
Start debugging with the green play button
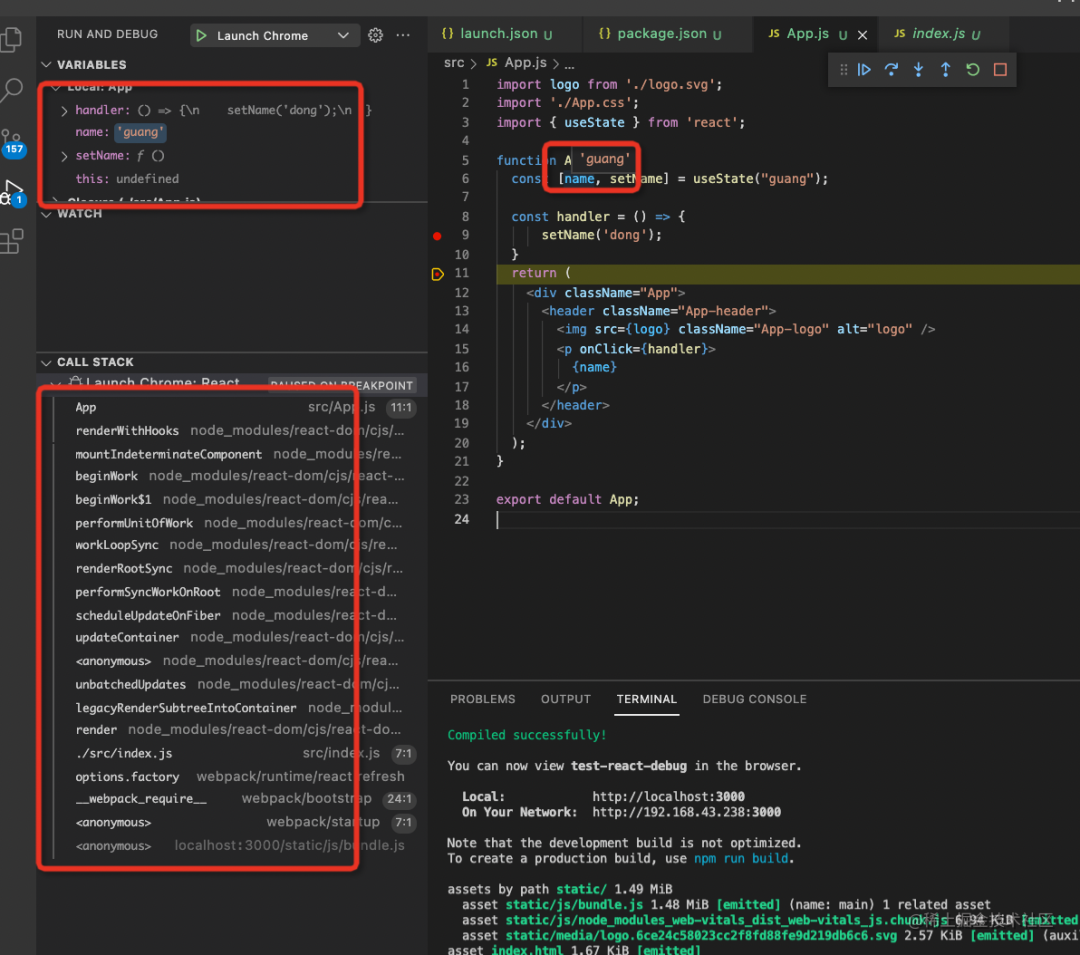point(201,35)
